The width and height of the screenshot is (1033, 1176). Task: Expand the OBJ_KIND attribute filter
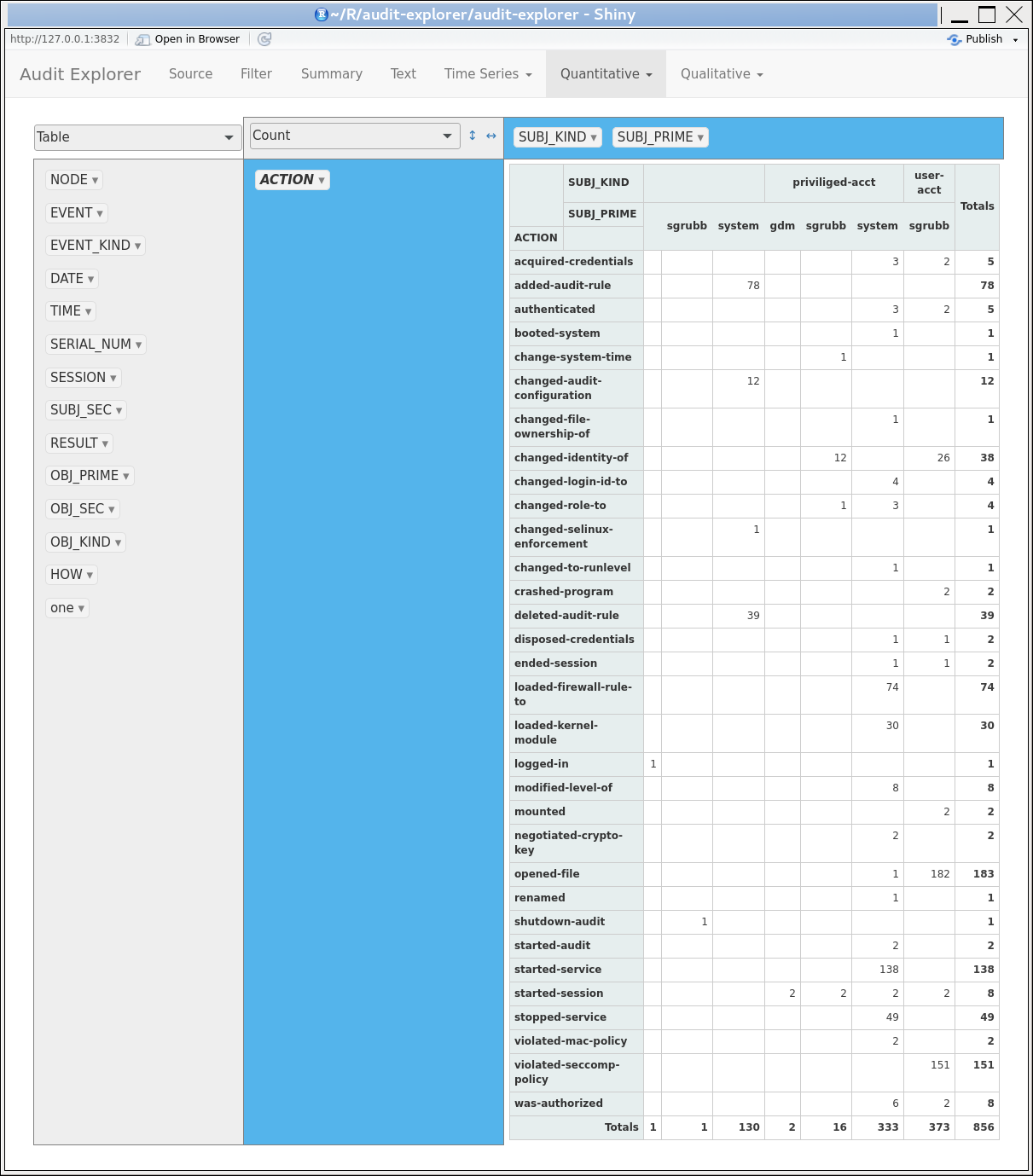click(x=118, y=542)
